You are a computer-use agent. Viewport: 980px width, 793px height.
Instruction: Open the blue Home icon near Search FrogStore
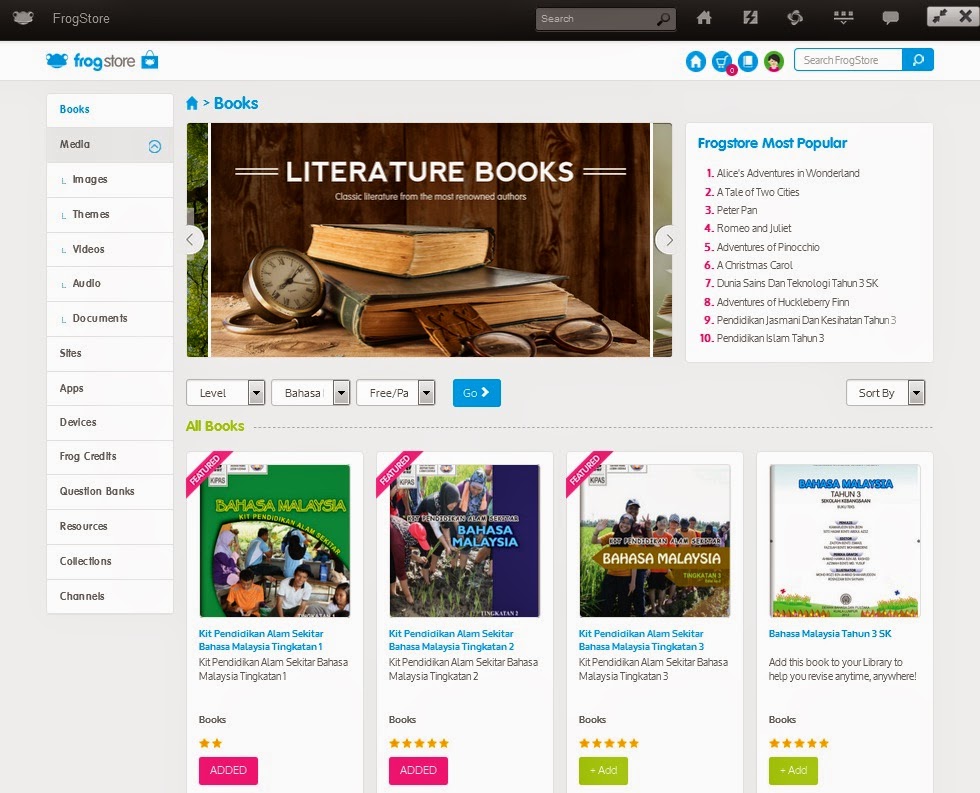[x=696, y=60]
